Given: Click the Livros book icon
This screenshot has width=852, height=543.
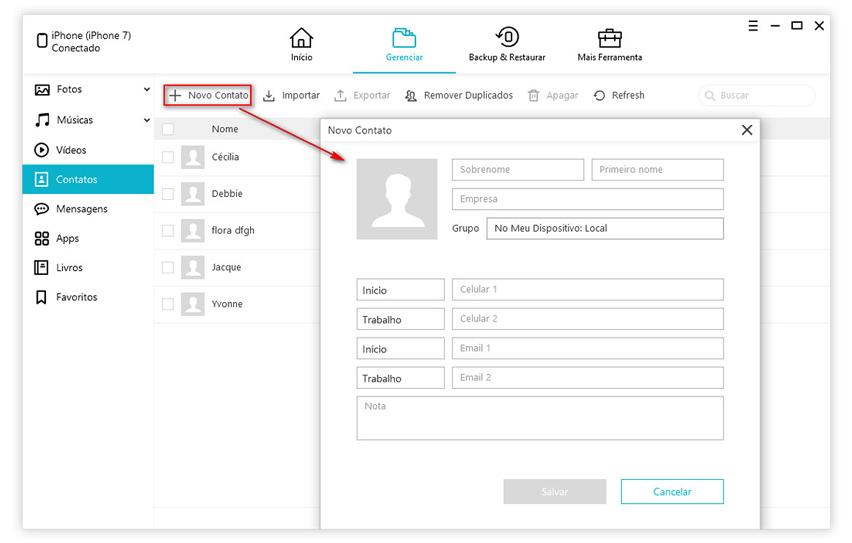Looking at the screenshot, I should [41, 267].
